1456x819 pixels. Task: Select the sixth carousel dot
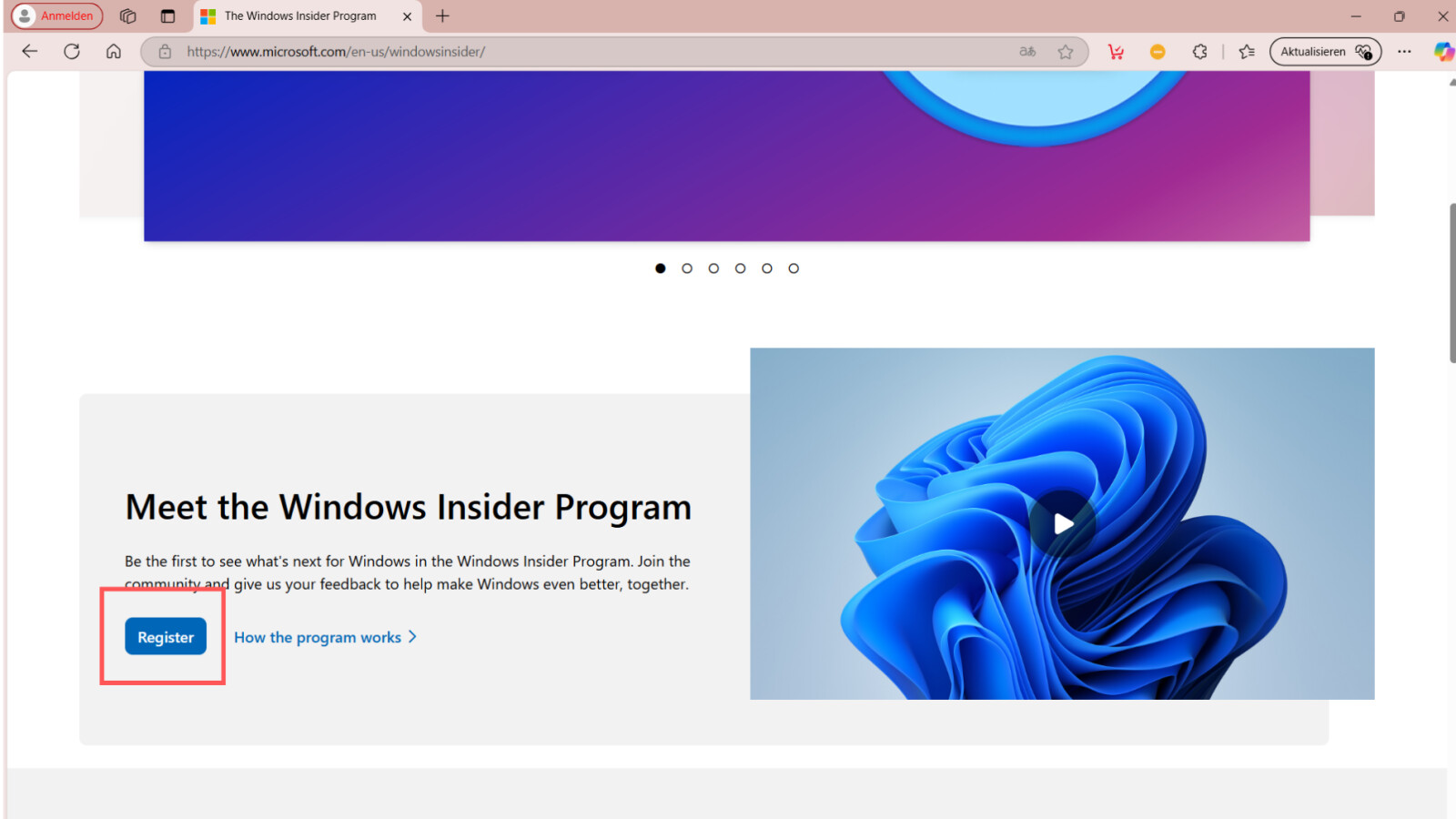pos(794,268)
